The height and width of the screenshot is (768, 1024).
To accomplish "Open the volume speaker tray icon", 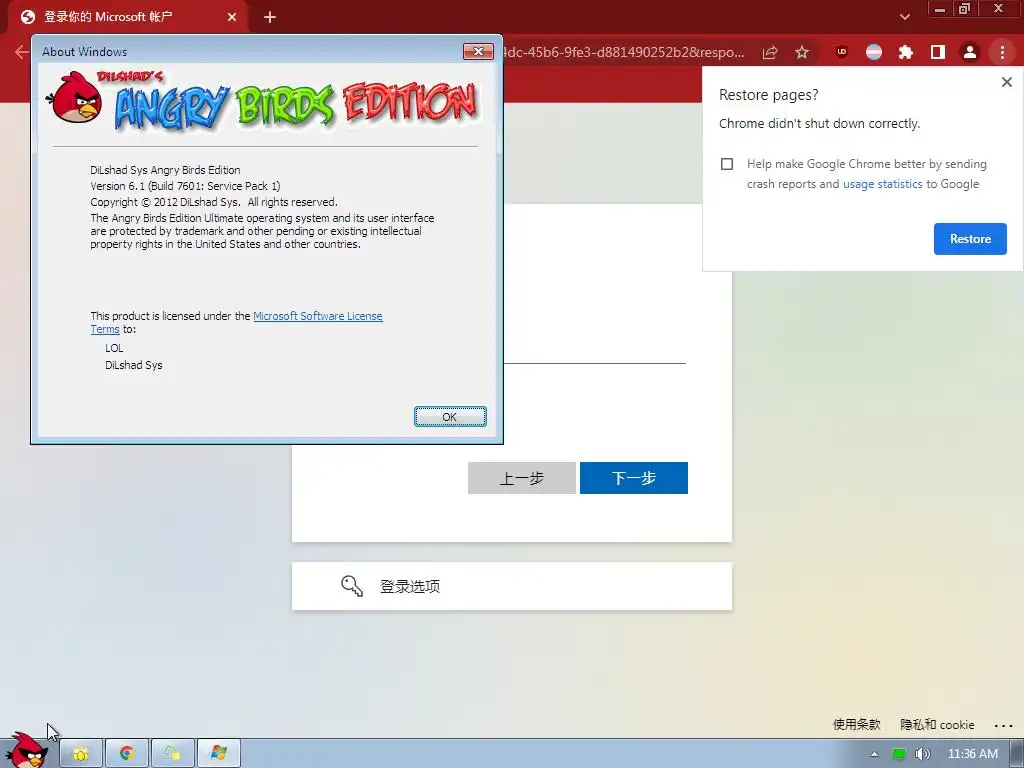I will tap(922, 754).
